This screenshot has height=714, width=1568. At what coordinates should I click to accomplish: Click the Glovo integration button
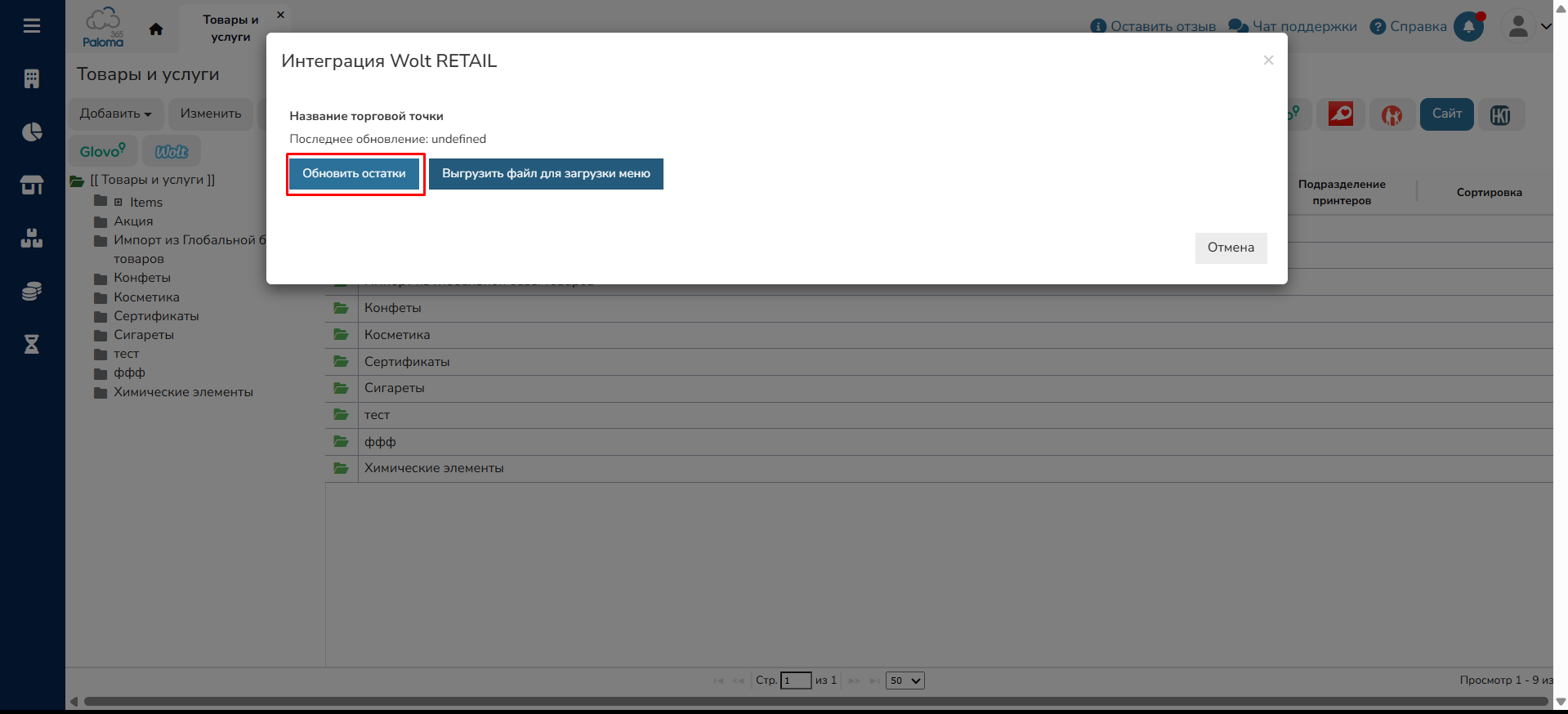click(102, 151)
